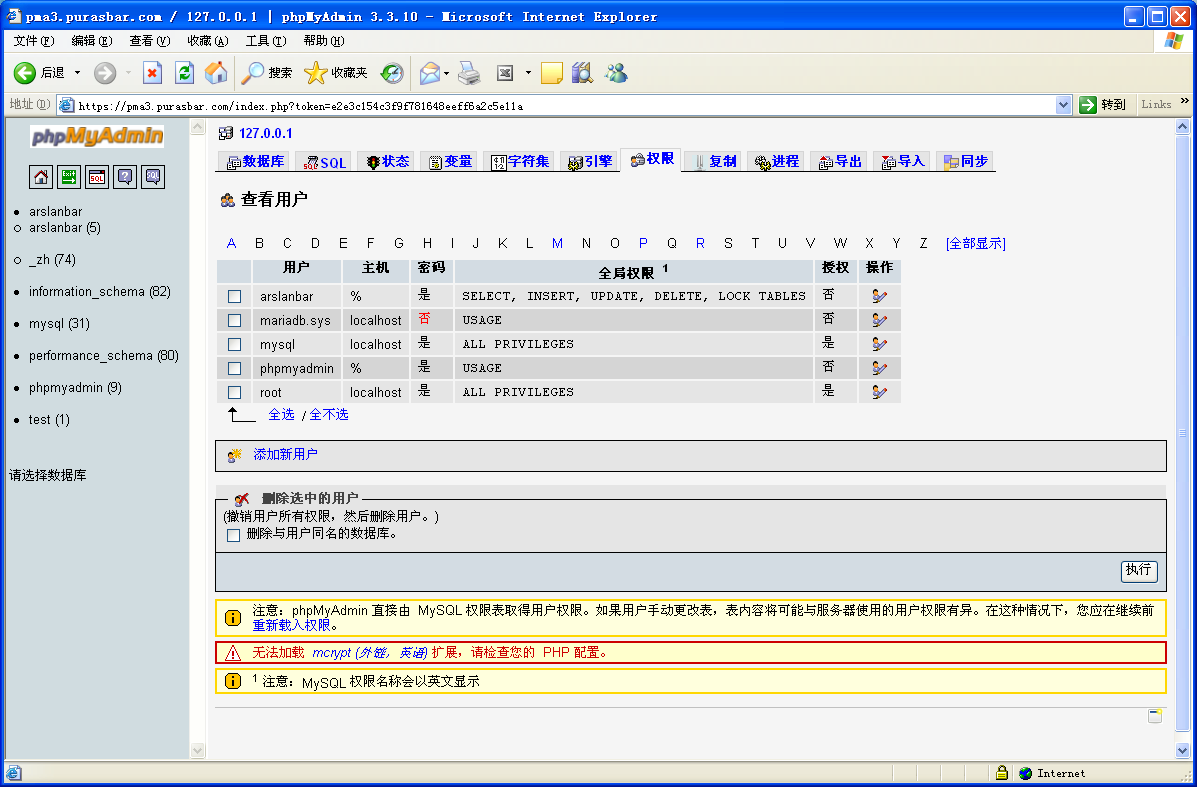Check the box for user arslanbar

[234, 296]
